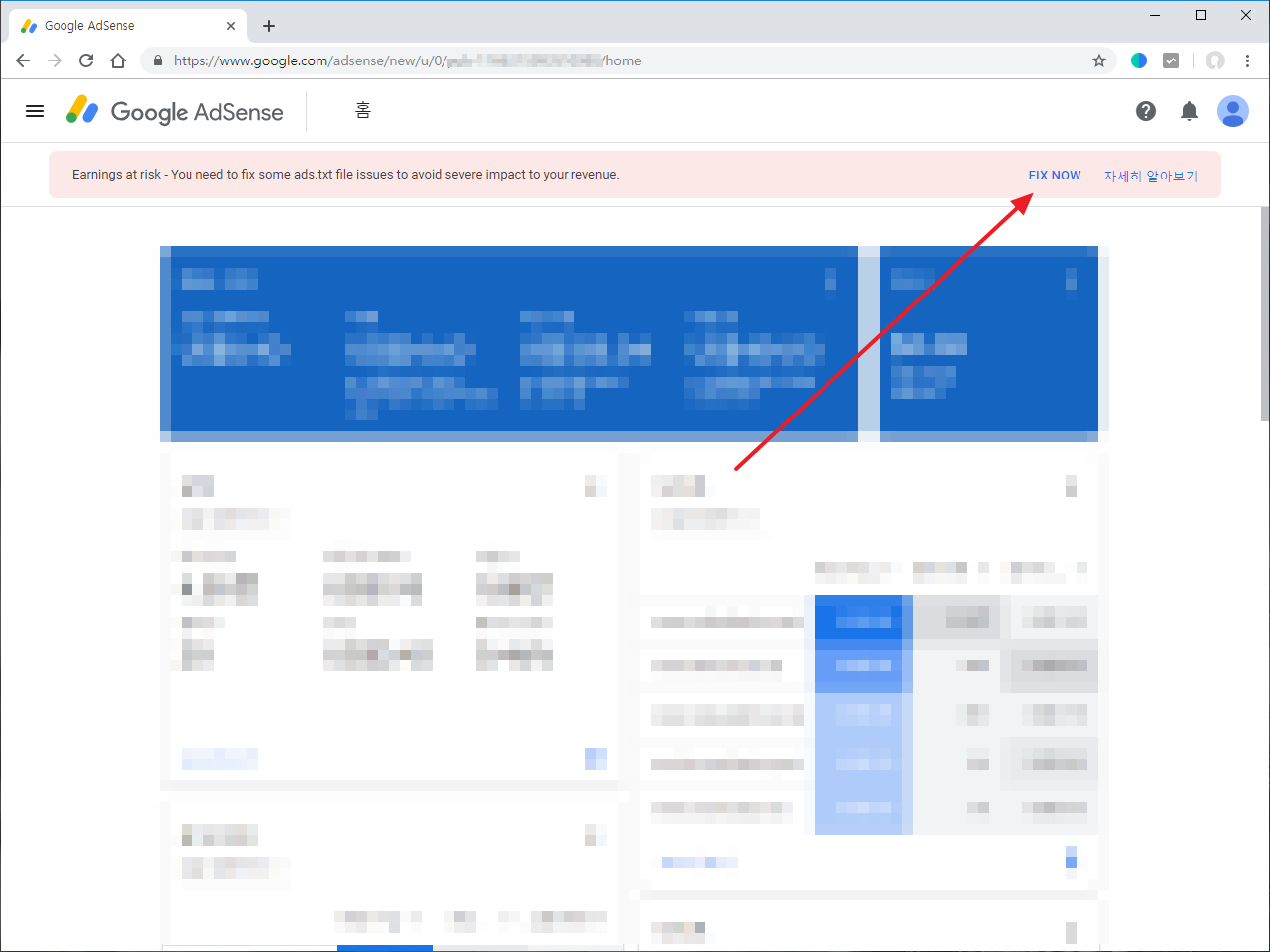Close the Google AdSense tab
Image resolution: width=1270 pixels, height=952 pixels.
click(x=231, y=26)
